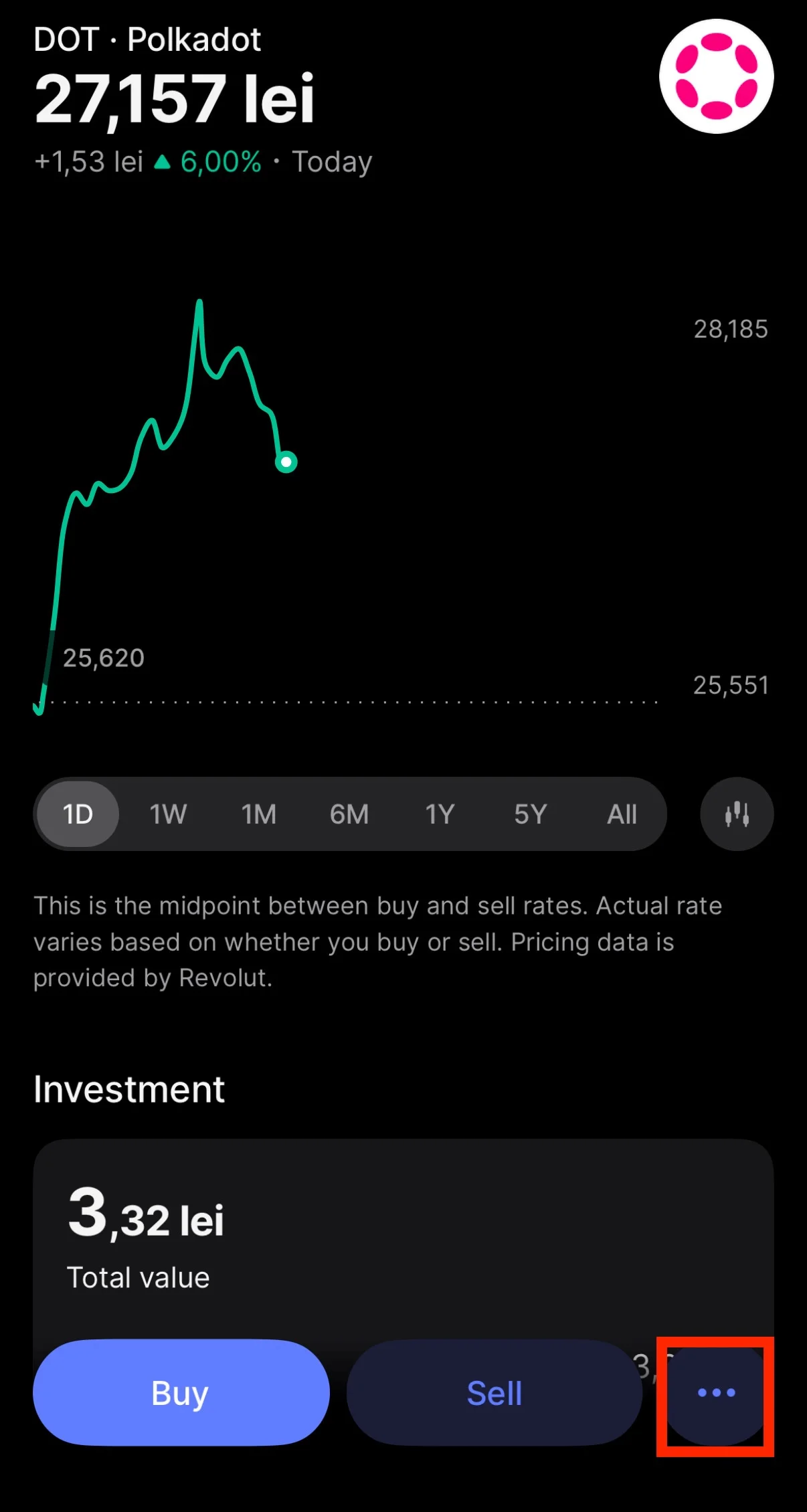This screenshot has height=1512, width=807.
Task: Show the All time range chart
Action: 622,814
